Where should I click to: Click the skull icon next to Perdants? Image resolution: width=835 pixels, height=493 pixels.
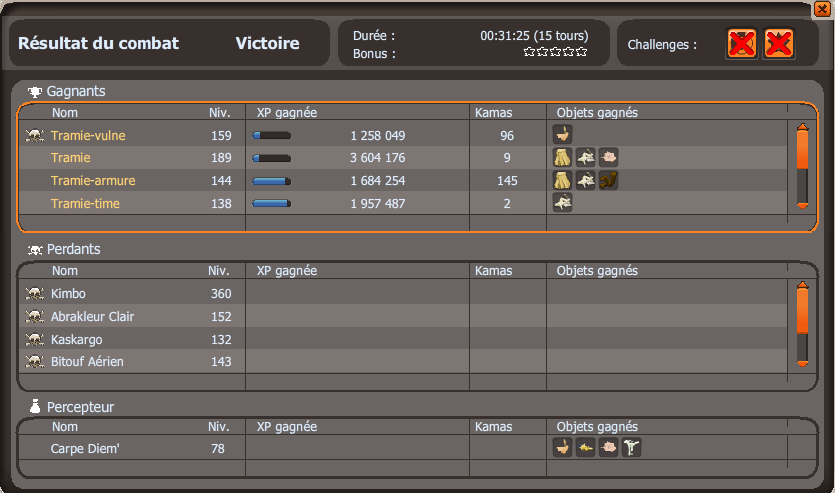35,250
